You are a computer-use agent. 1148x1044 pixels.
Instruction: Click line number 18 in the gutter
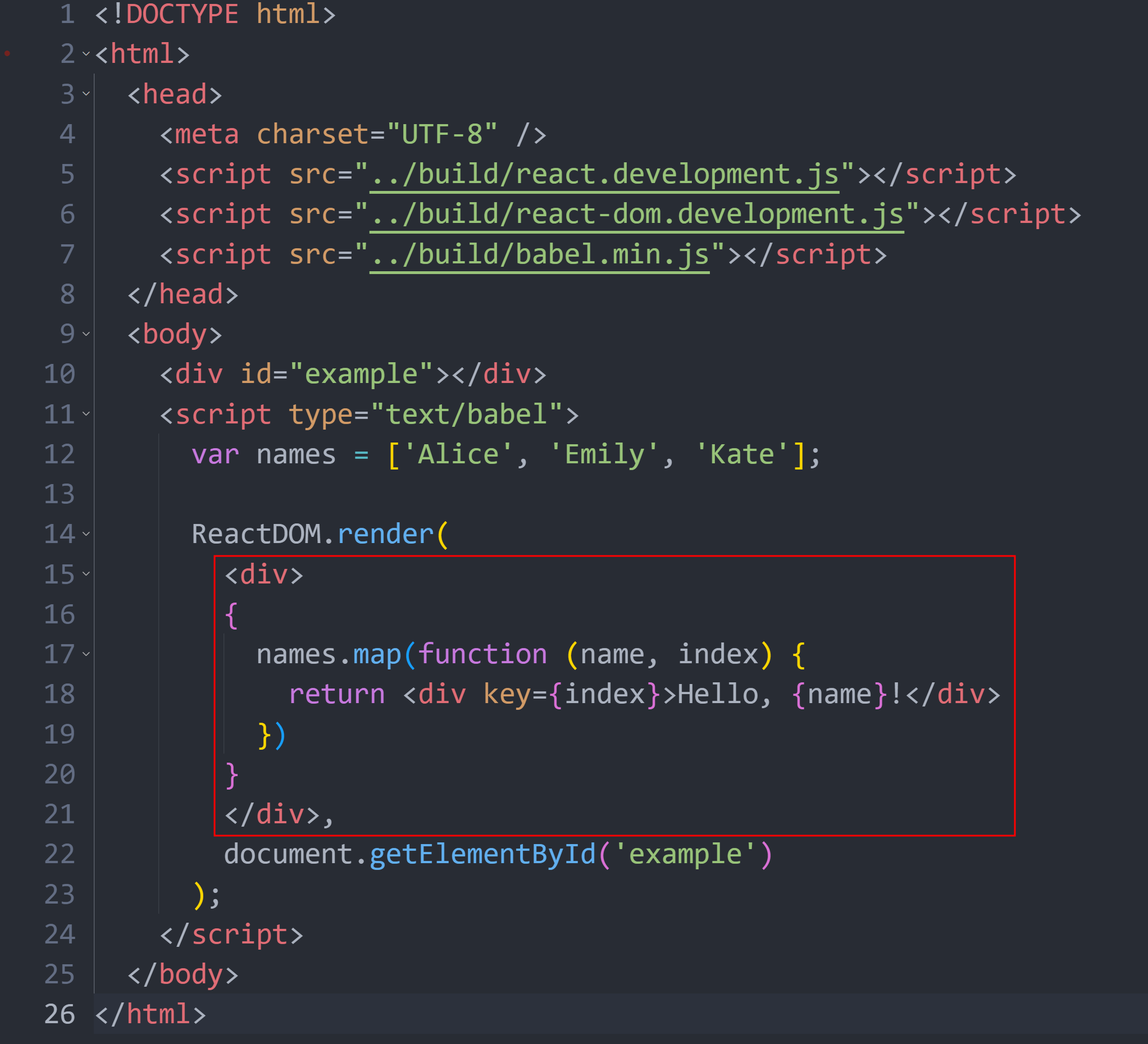click(x=59, y=695)
